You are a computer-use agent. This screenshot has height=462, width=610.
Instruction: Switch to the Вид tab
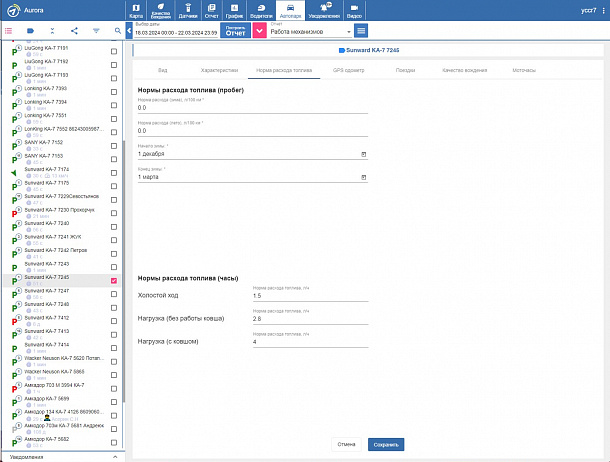coord(163,70)
